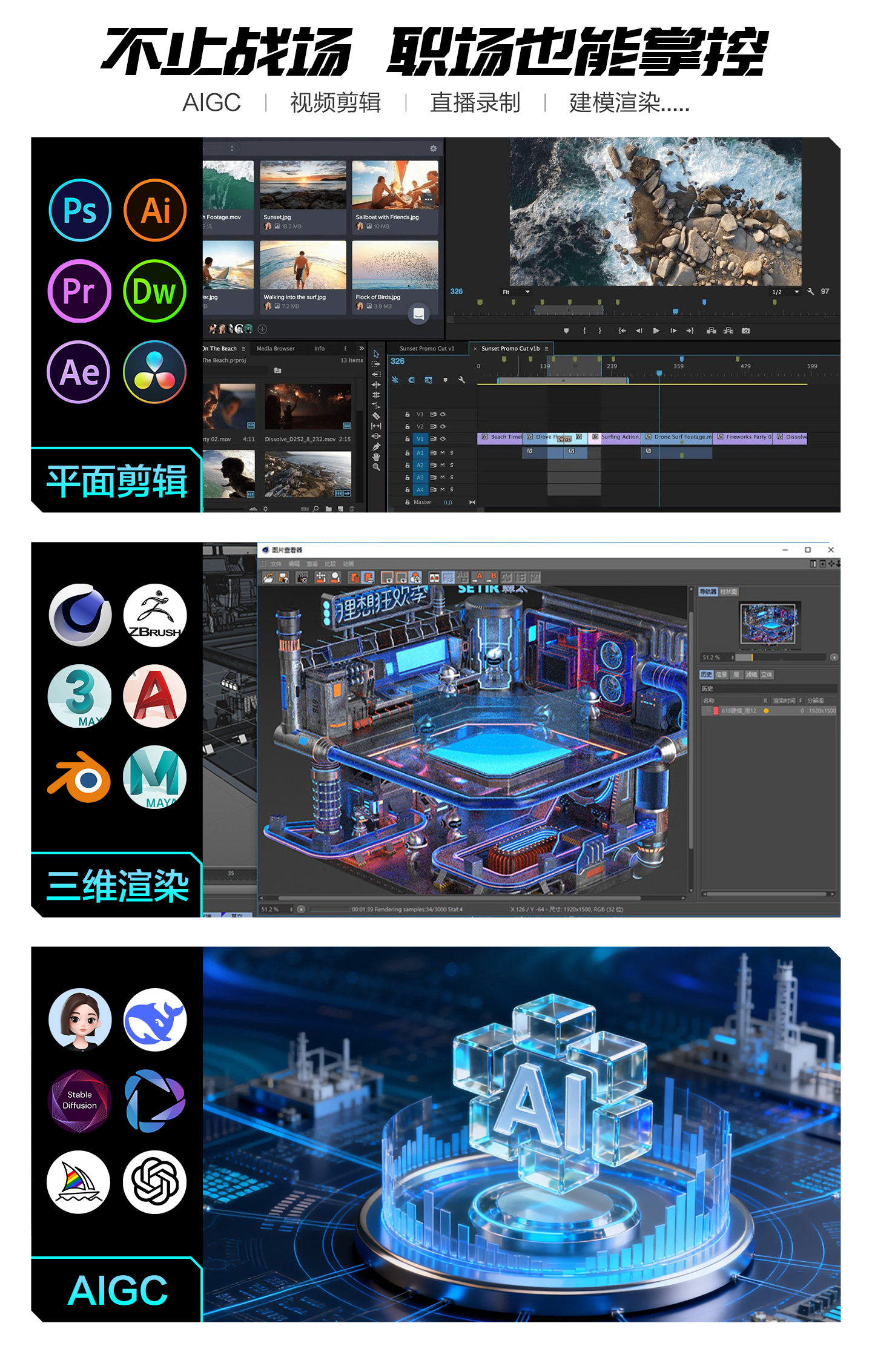The height and width of the screenshot is (1372, 872).
Task: Click the Dreamweaver Dw icon
Action: (155, 291)
